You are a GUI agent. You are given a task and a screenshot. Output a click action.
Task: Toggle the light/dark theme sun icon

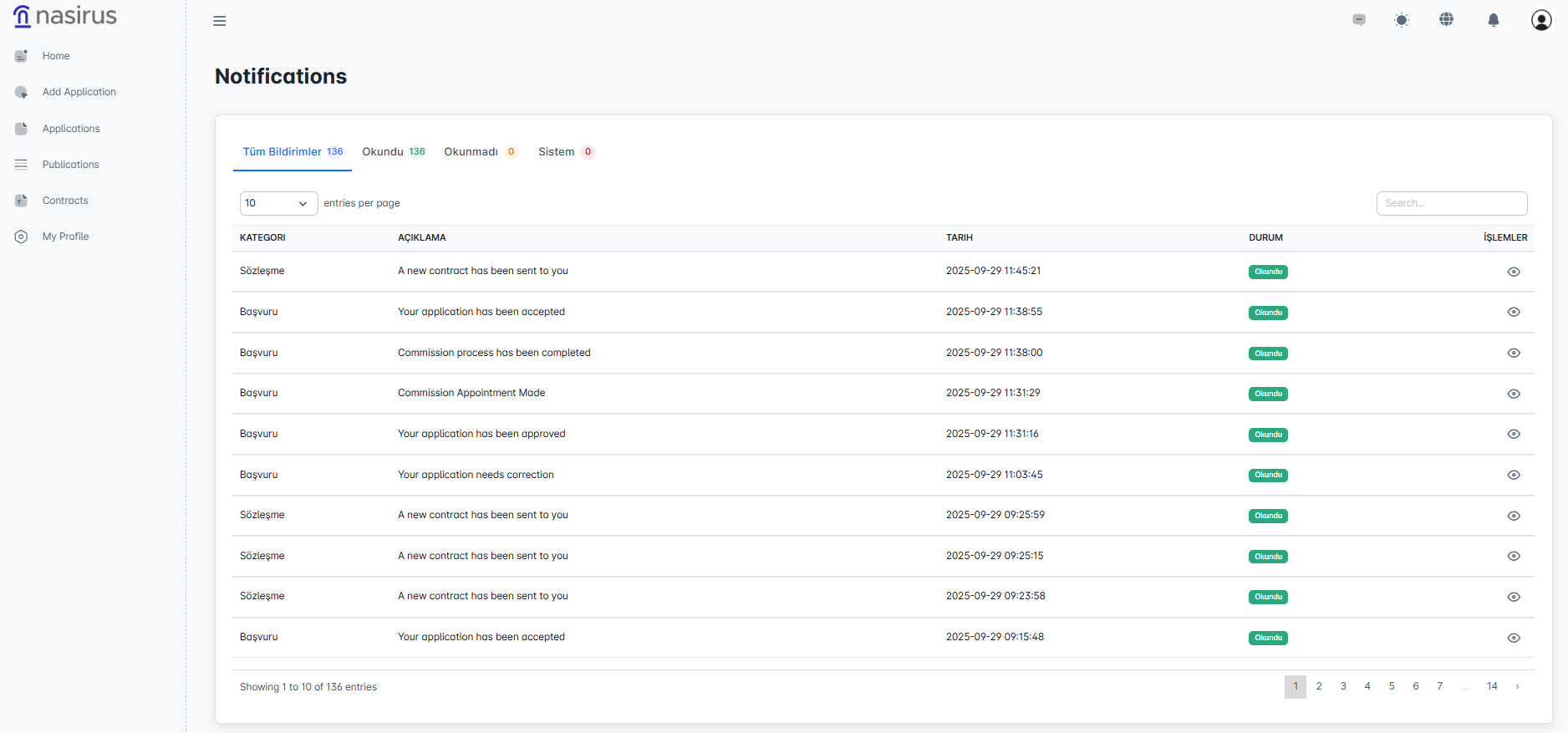(x=1402, y=20)
